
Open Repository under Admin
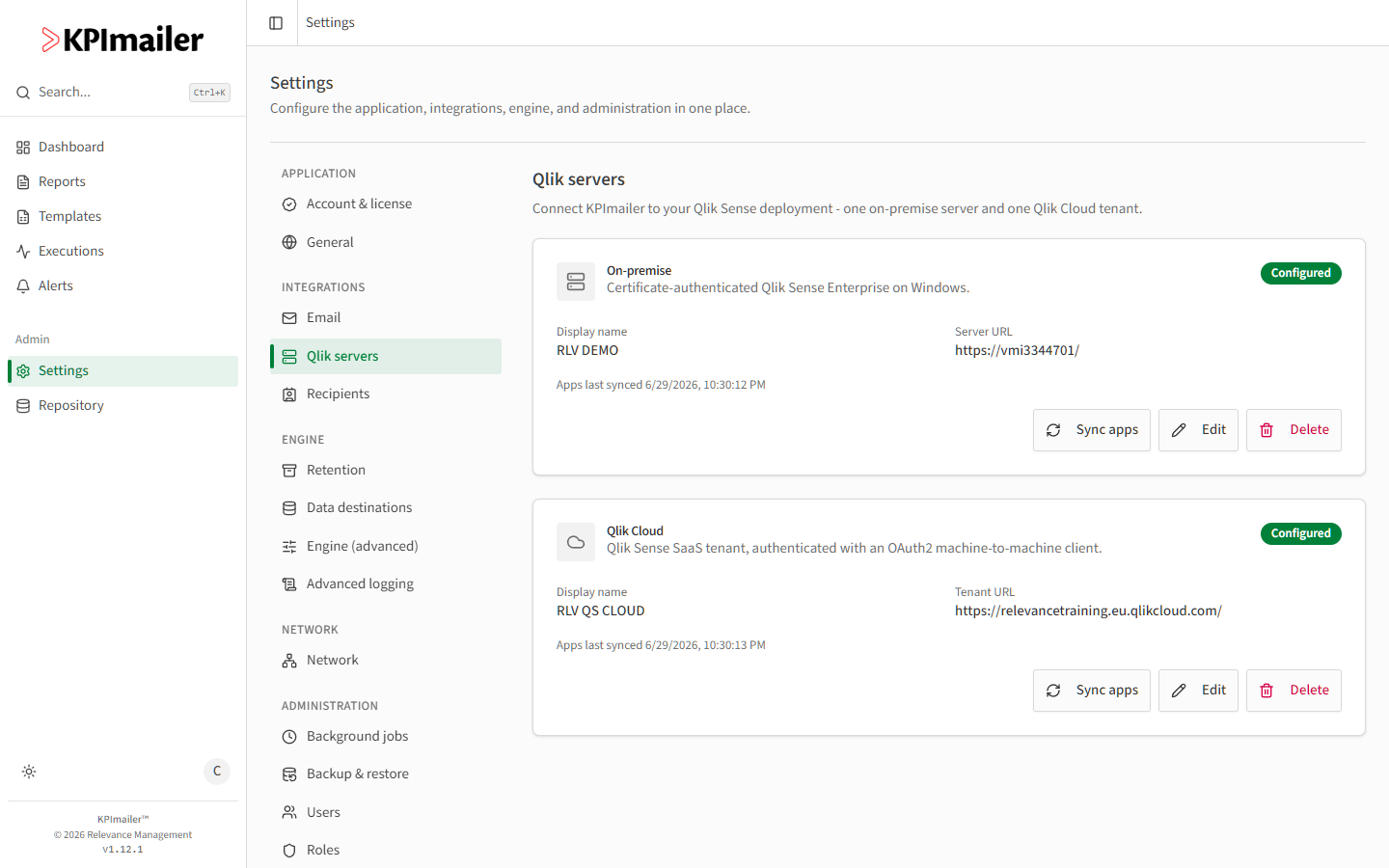click(x=123, y=406)
